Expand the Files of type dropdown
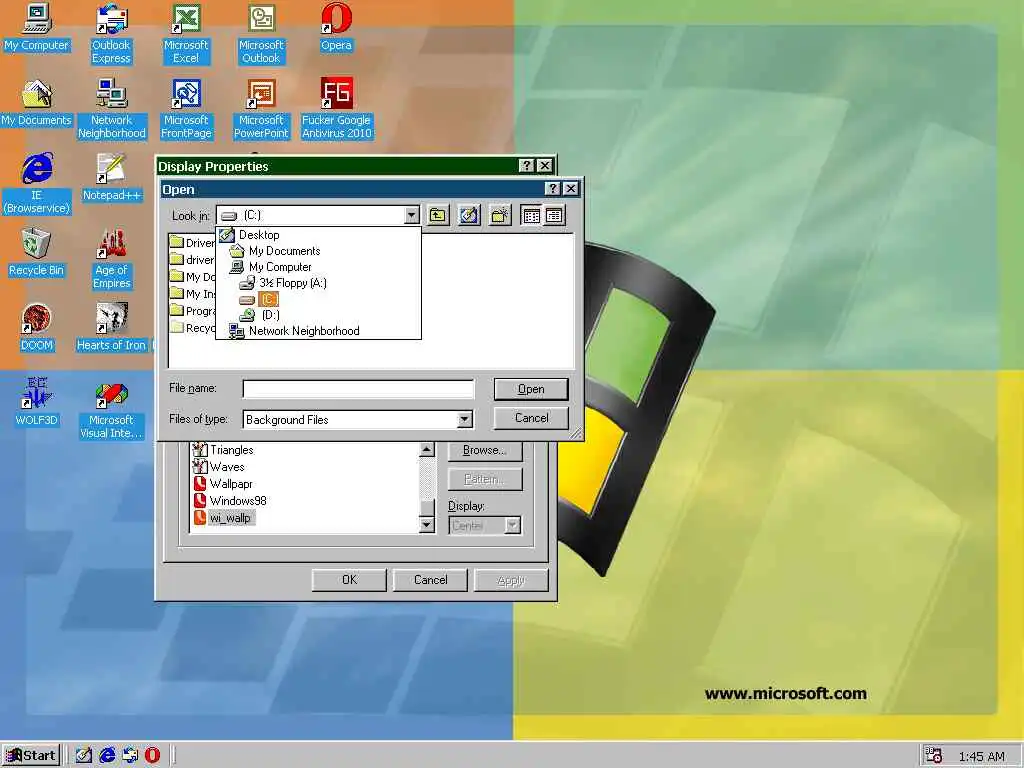Image resolution: width=1024 pixels, height=768 pixels. pos(464,419)
